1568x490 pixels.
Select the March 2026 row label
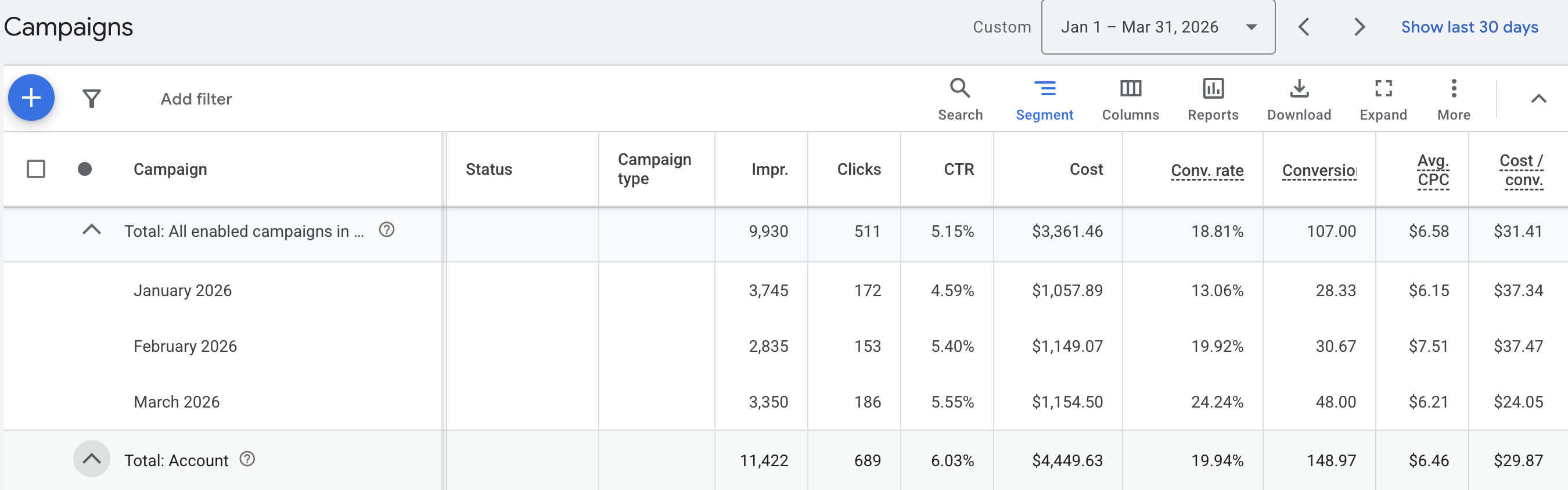177,402
